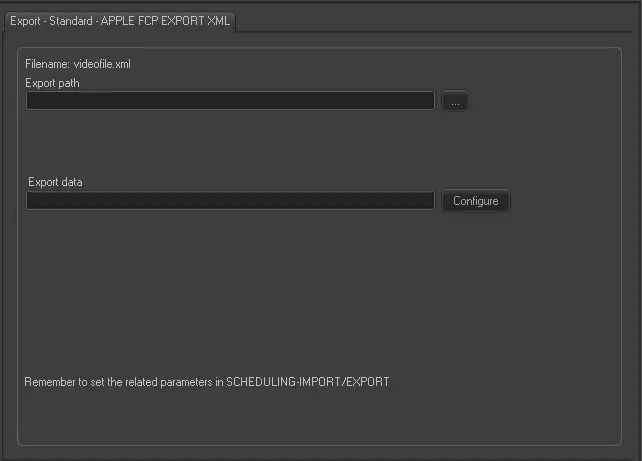This screenshot has height=461, width=642.
Task: Click the 'Export path' label text
Action: pos(53,83)
